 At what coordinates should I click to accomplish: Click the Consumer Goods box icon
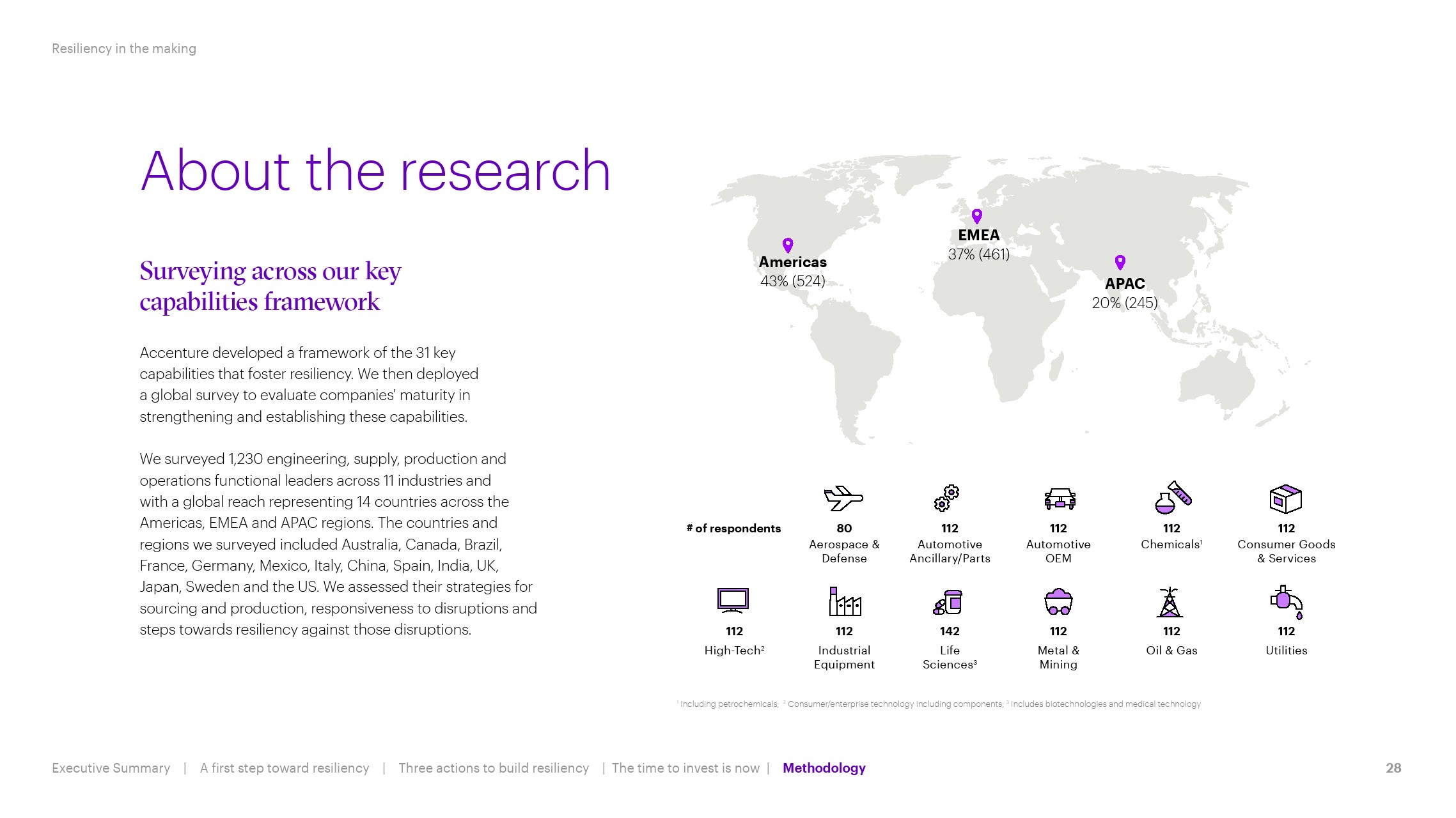(1285, 498)
